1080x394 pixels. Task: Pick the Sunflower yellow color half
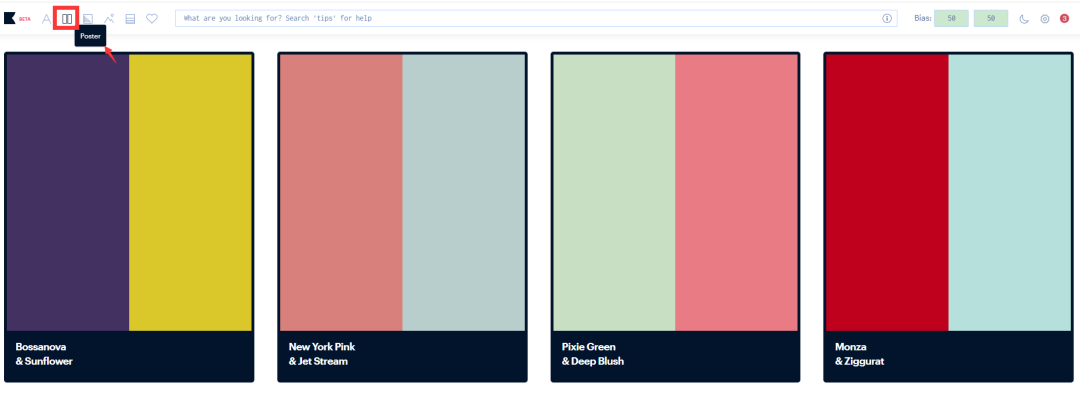(190, 192)
